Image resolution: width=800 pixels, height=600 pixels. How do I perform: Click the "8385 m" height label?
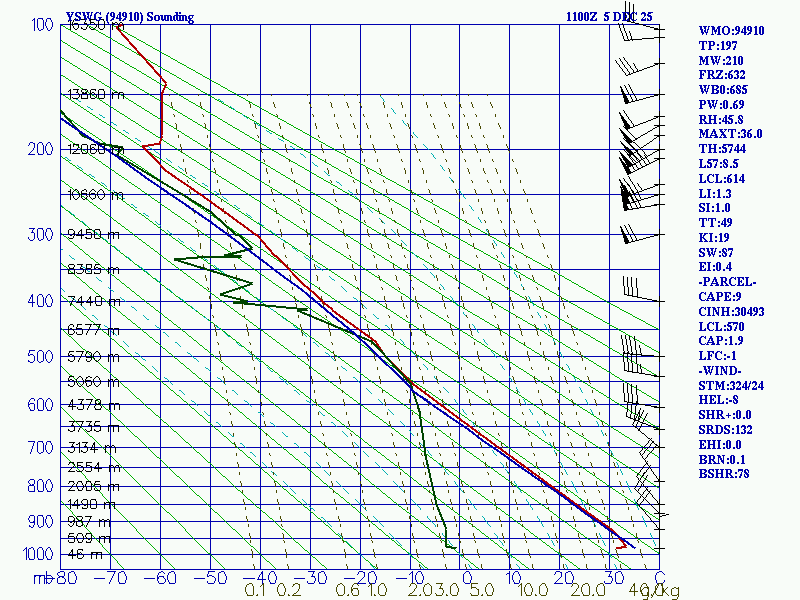pyautogui.click(x=93, y=269)
